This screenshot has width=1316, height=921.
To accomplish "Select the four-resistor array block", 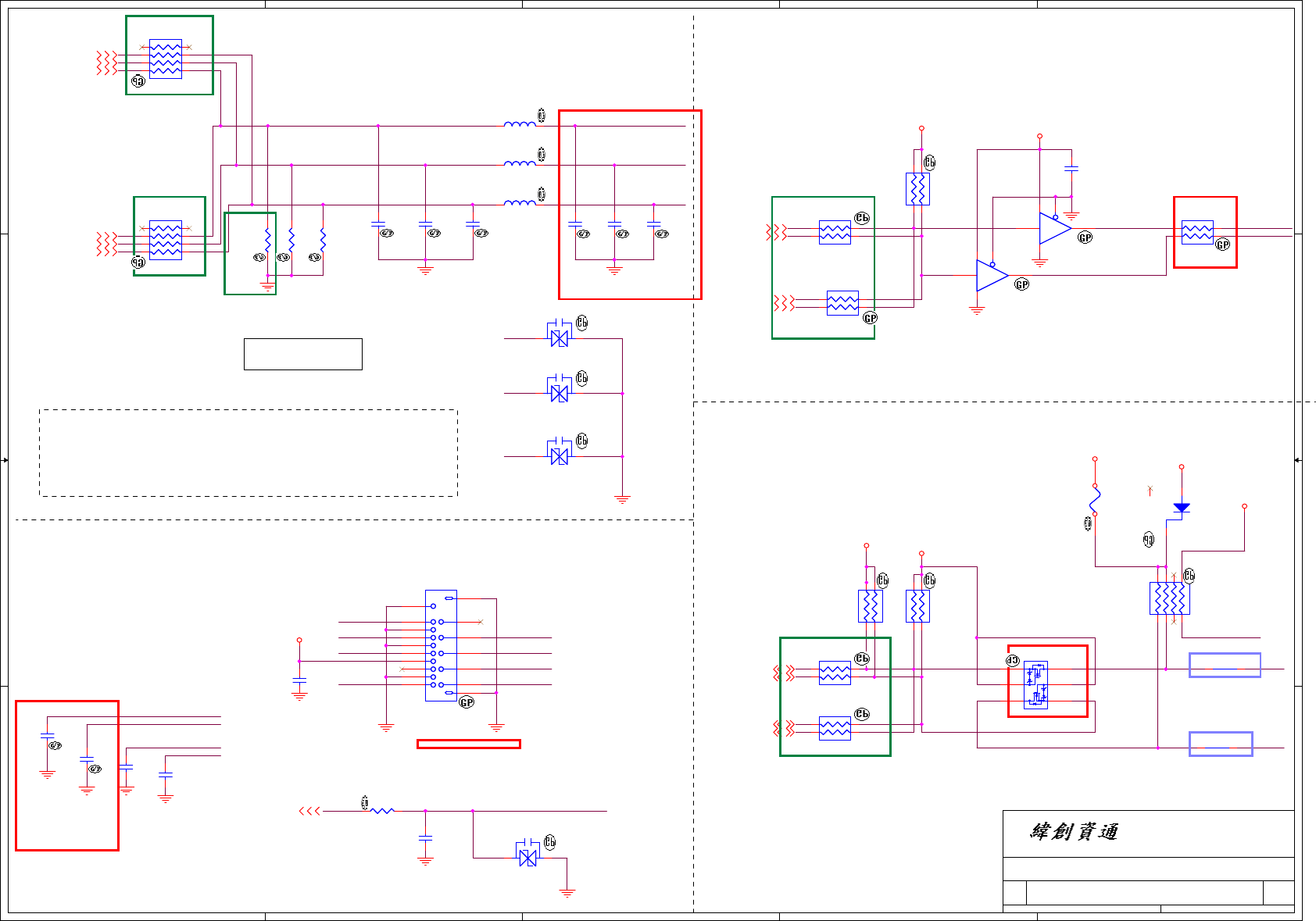I will click(x=1170, y=598).
